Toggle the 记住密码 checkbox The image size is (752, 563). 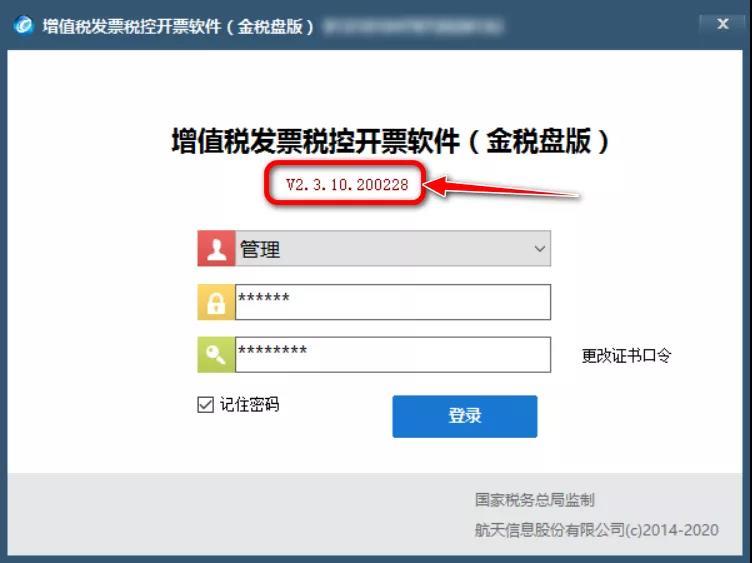click(x=205, y=405)
